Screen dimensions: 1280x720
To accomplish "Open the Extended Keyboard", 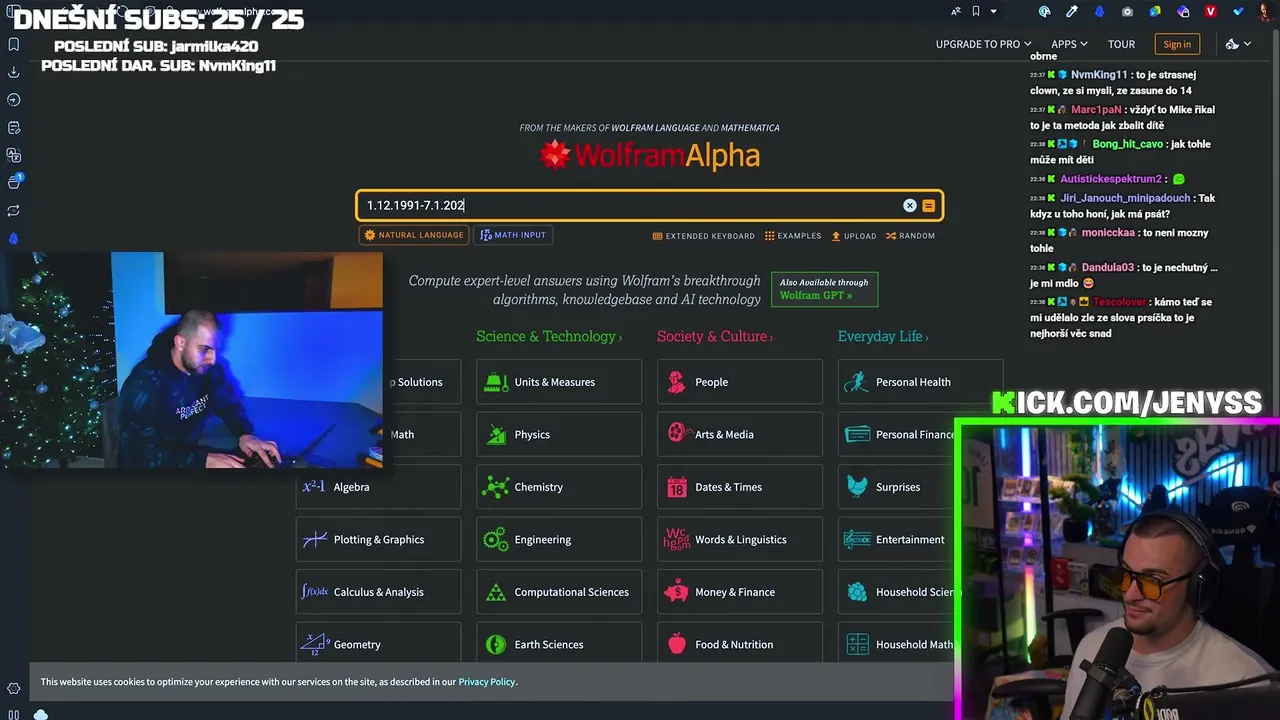I will (x=704, y=236).
